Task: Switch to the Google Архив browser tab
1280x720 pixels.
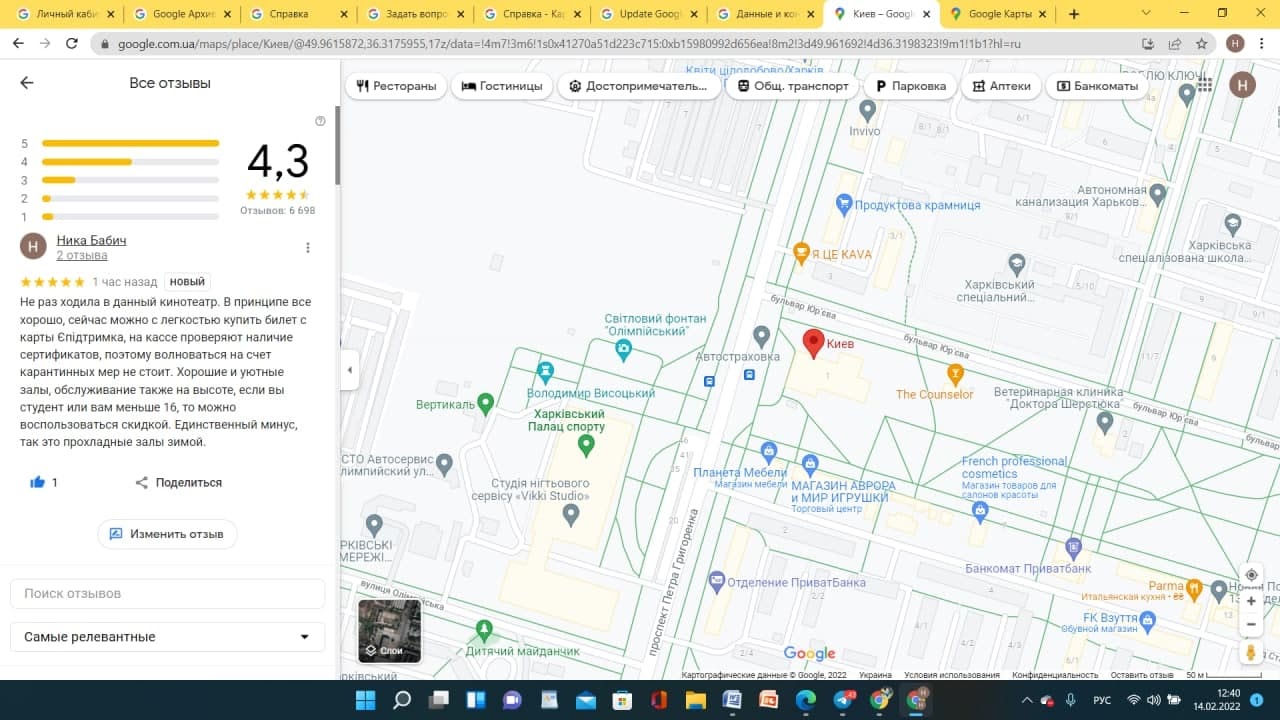Action: click(181, 14)
